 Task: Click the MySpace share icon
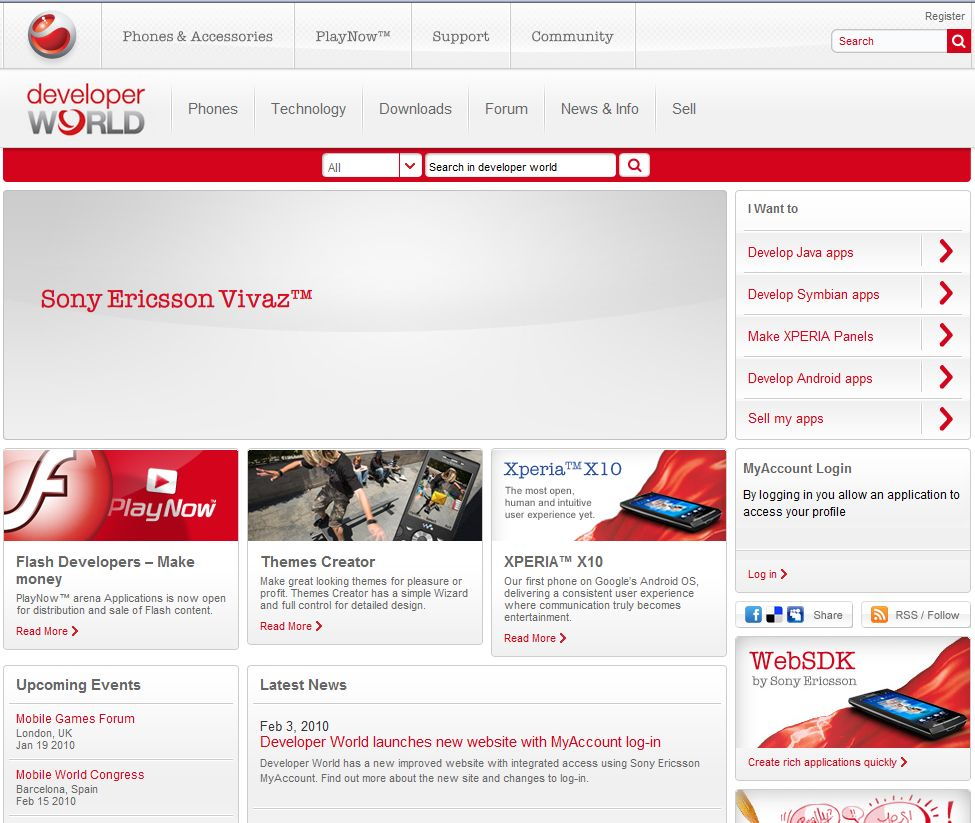click(x=795, y=615)
